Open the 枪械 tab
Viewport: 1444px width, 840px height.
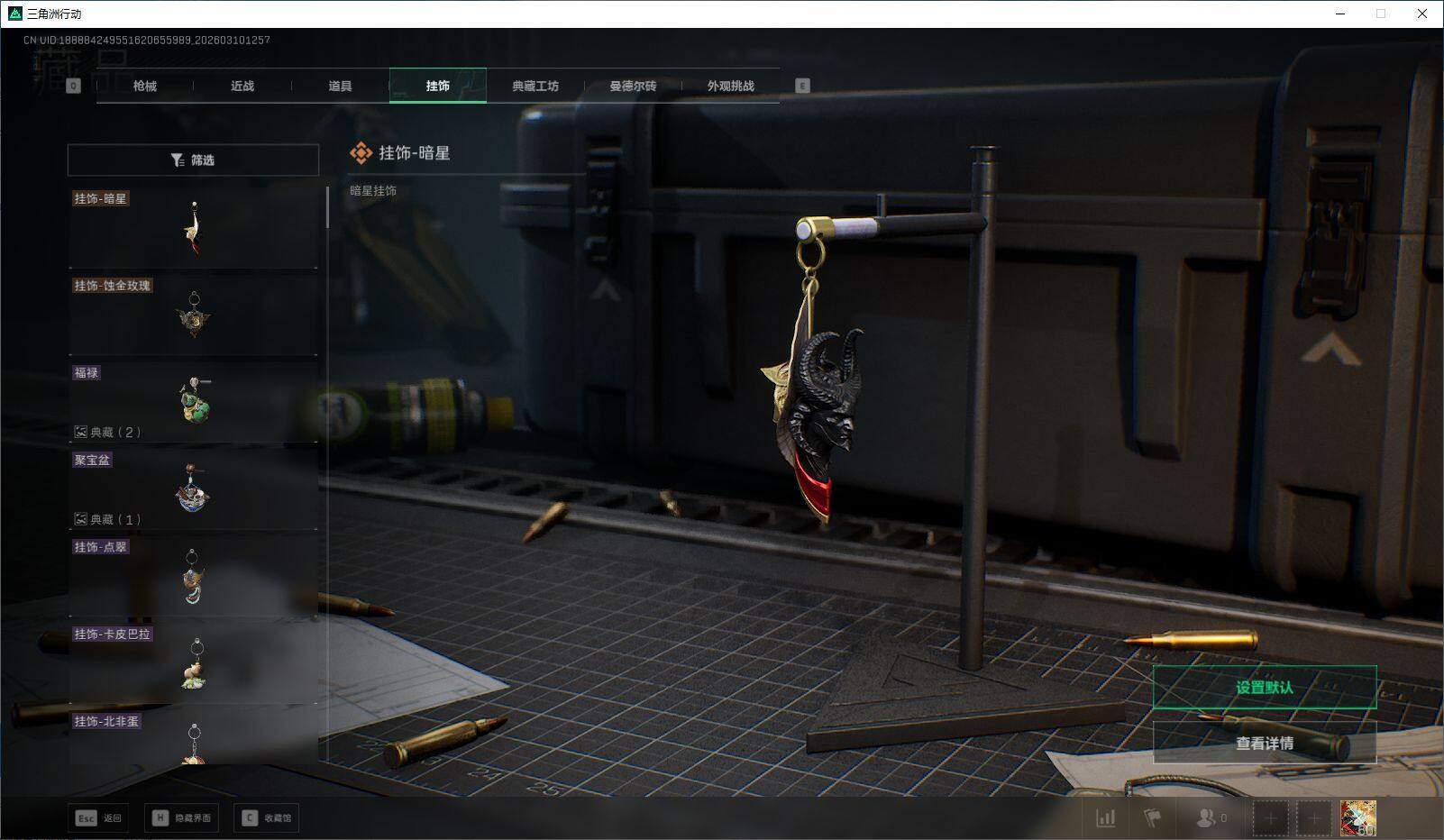coord(144,86)
